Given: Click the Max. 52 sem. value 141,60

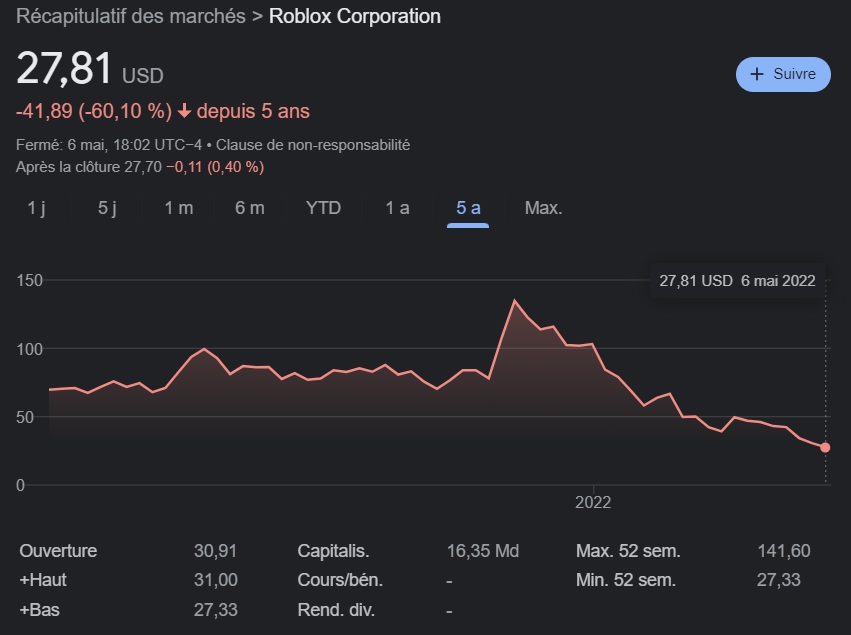Looking at the screenshot, I should click(784, 551).
